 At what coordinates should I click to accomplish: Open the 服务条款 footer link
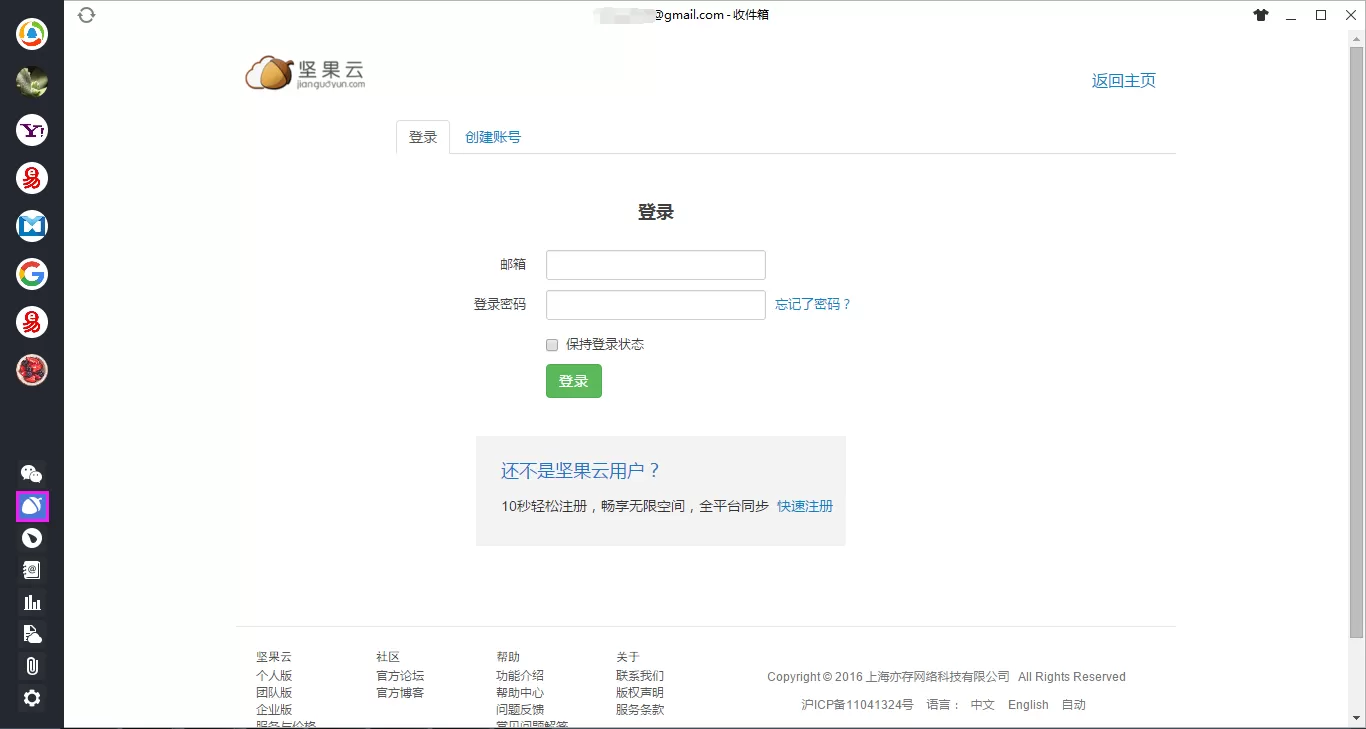(640, 710)
